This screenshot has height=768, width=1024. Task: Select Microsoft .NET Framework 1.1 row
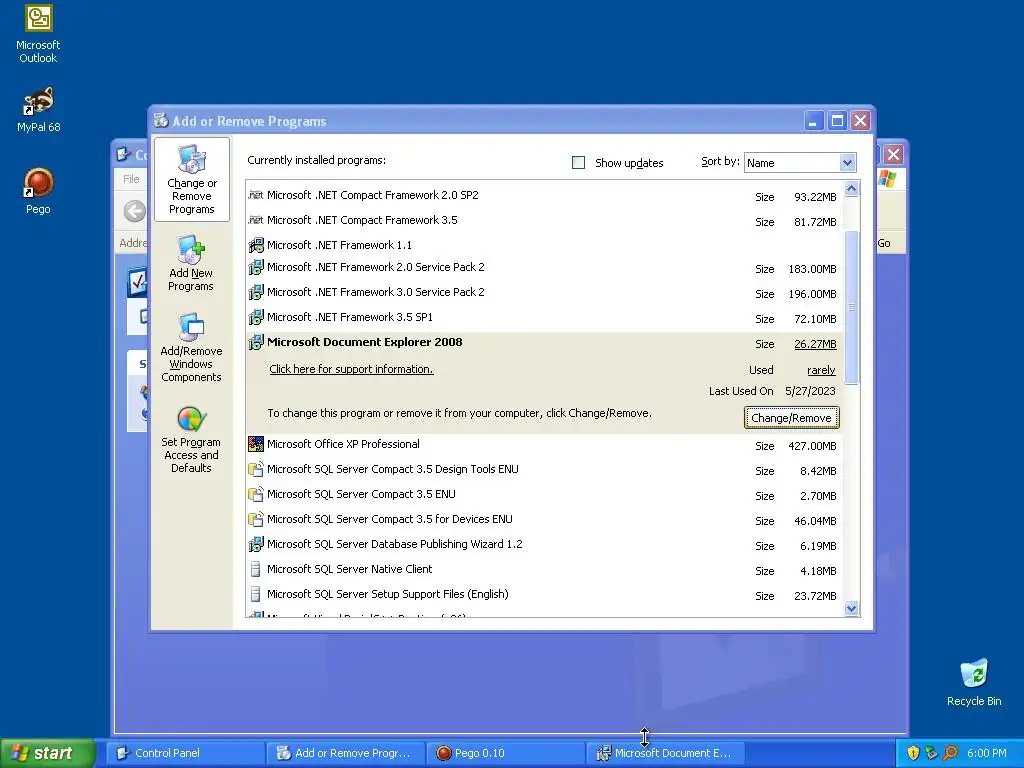(x=545, y=245)
